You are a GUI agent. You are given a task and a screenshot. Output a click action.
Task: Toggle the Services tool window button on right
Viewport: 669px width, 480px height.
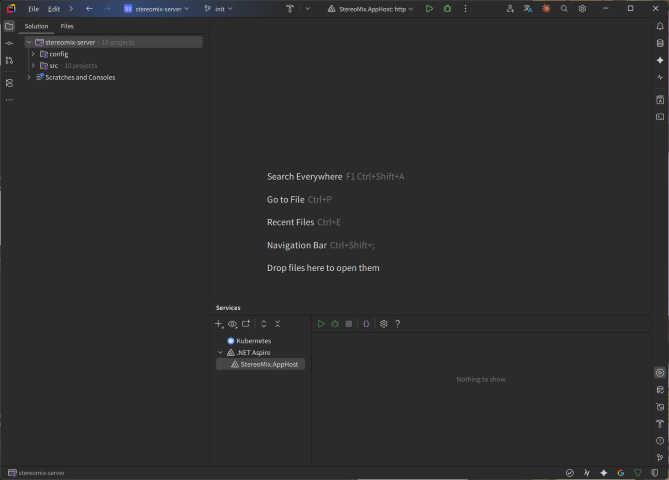pos(659,372)
